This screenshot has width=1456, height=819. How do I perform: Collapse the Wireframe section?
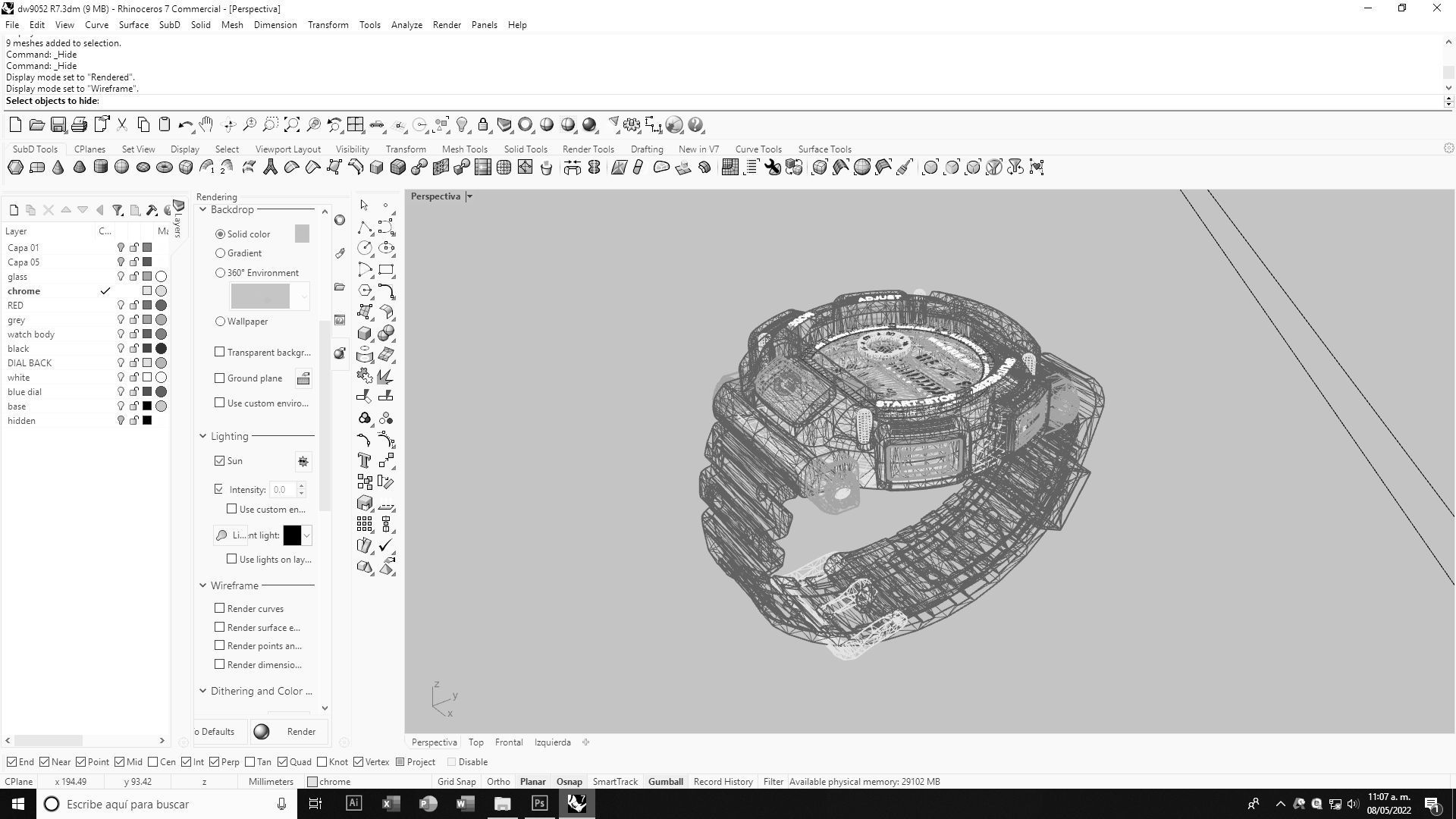[202, 586]
